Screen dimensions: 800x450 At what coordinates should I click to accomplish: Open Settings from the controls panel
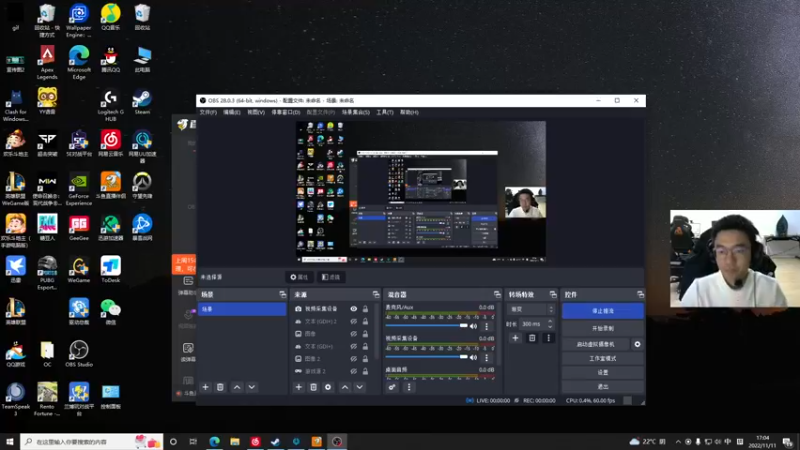[603, 372]
